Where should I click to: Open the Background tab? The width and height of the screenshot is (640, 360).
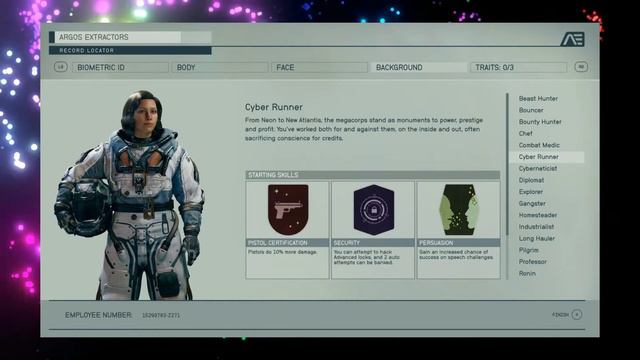point(419,67)
